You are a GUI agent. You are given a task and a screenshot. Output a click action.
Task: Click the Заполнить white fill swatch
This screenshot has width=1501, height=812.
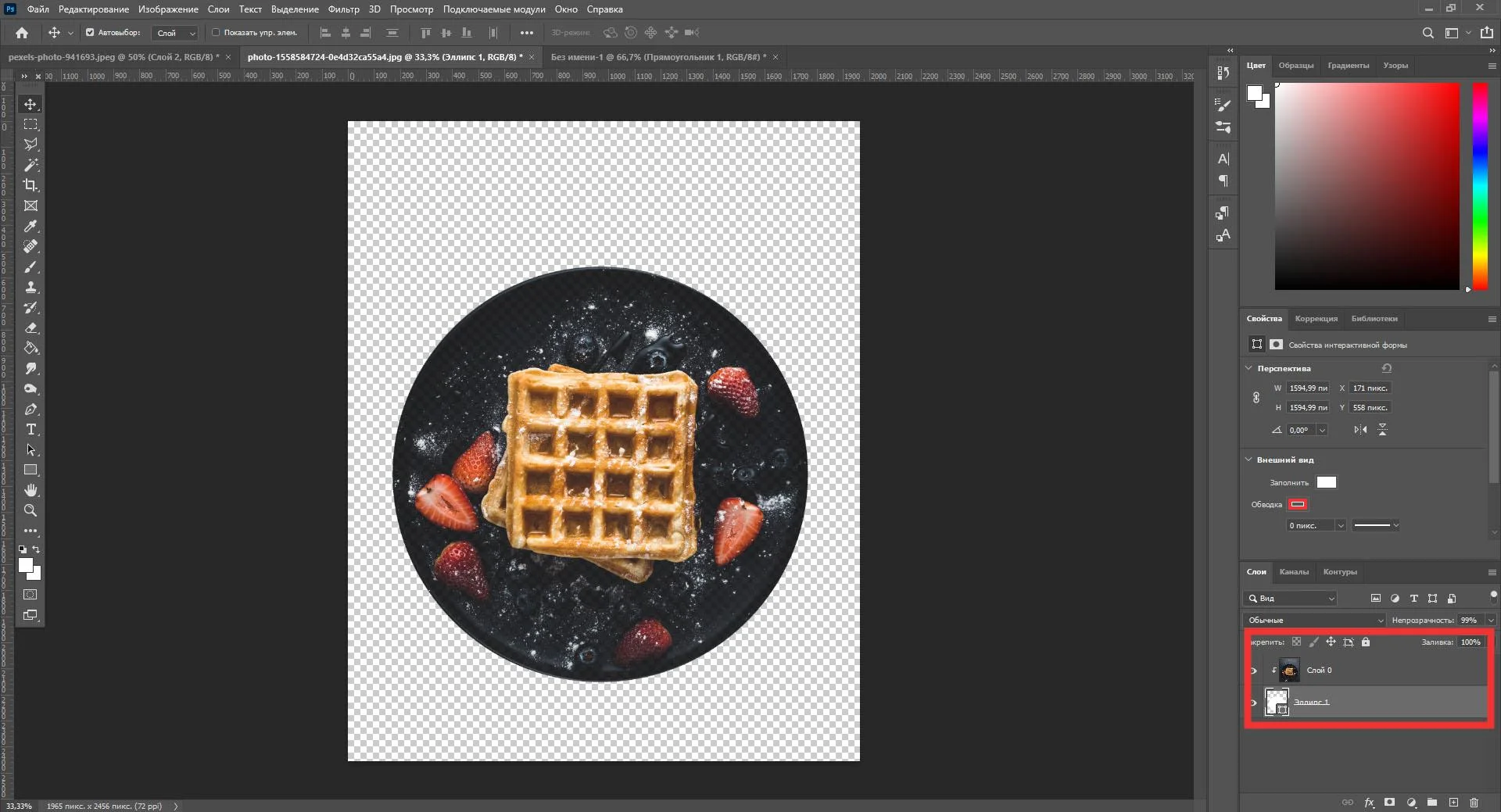1326,482
